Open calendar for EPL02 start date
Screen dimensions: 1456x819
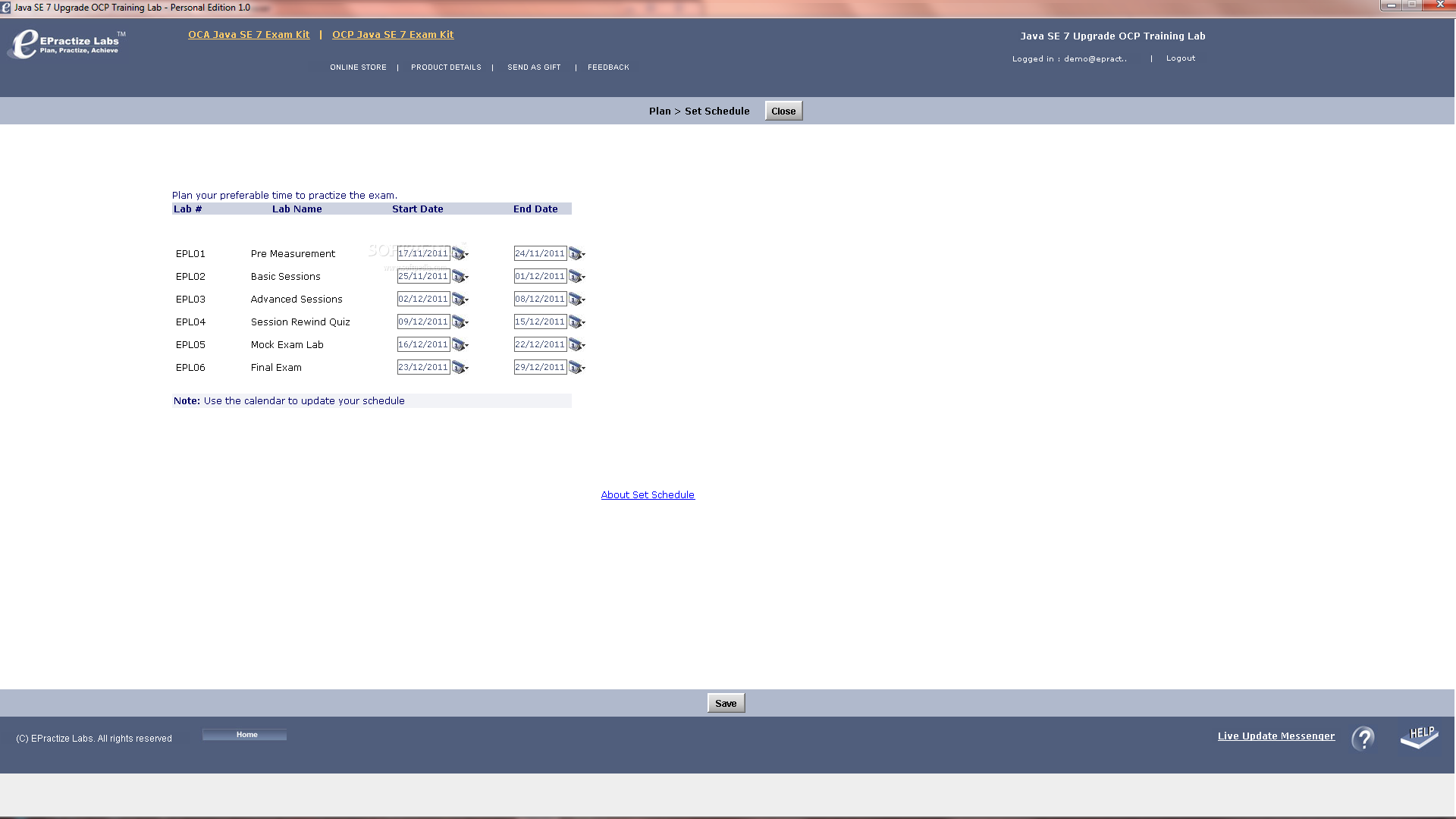click(460, 277)
